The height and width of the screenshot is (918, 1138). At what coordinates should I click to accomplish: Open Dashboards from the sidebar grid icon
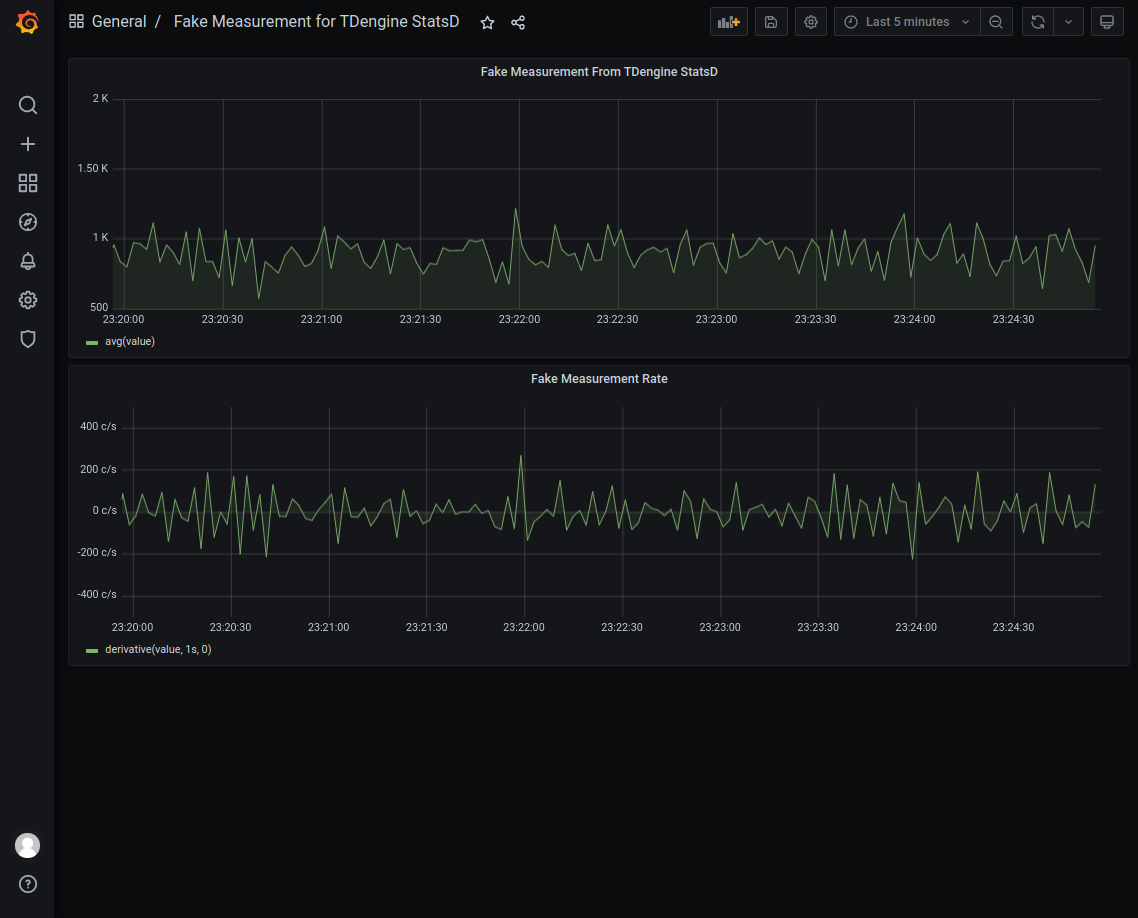click(x=27, y=183)
